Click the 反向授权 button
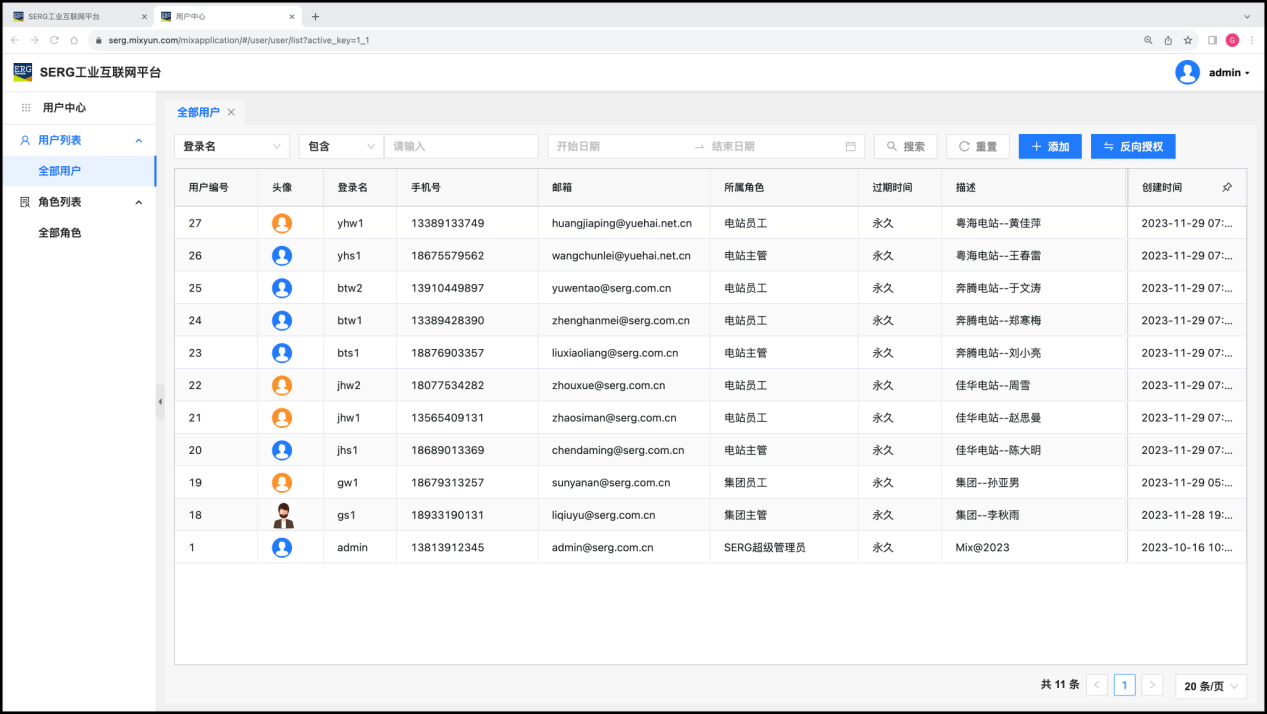Screen dimensions: 1267x714 pyautogui.click(x=1133, y=146)
